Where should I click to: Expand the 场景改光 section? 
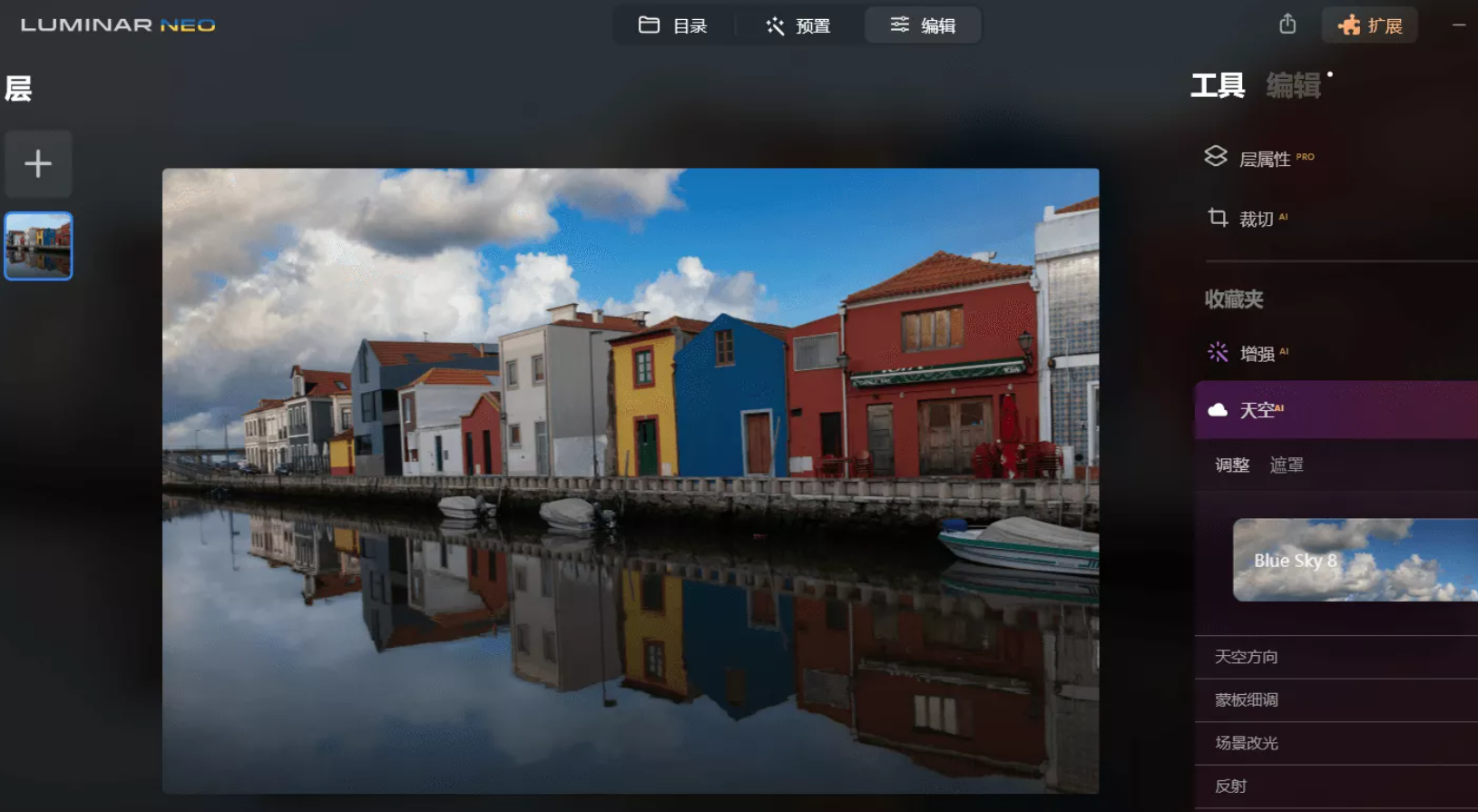pos(1246,743)
